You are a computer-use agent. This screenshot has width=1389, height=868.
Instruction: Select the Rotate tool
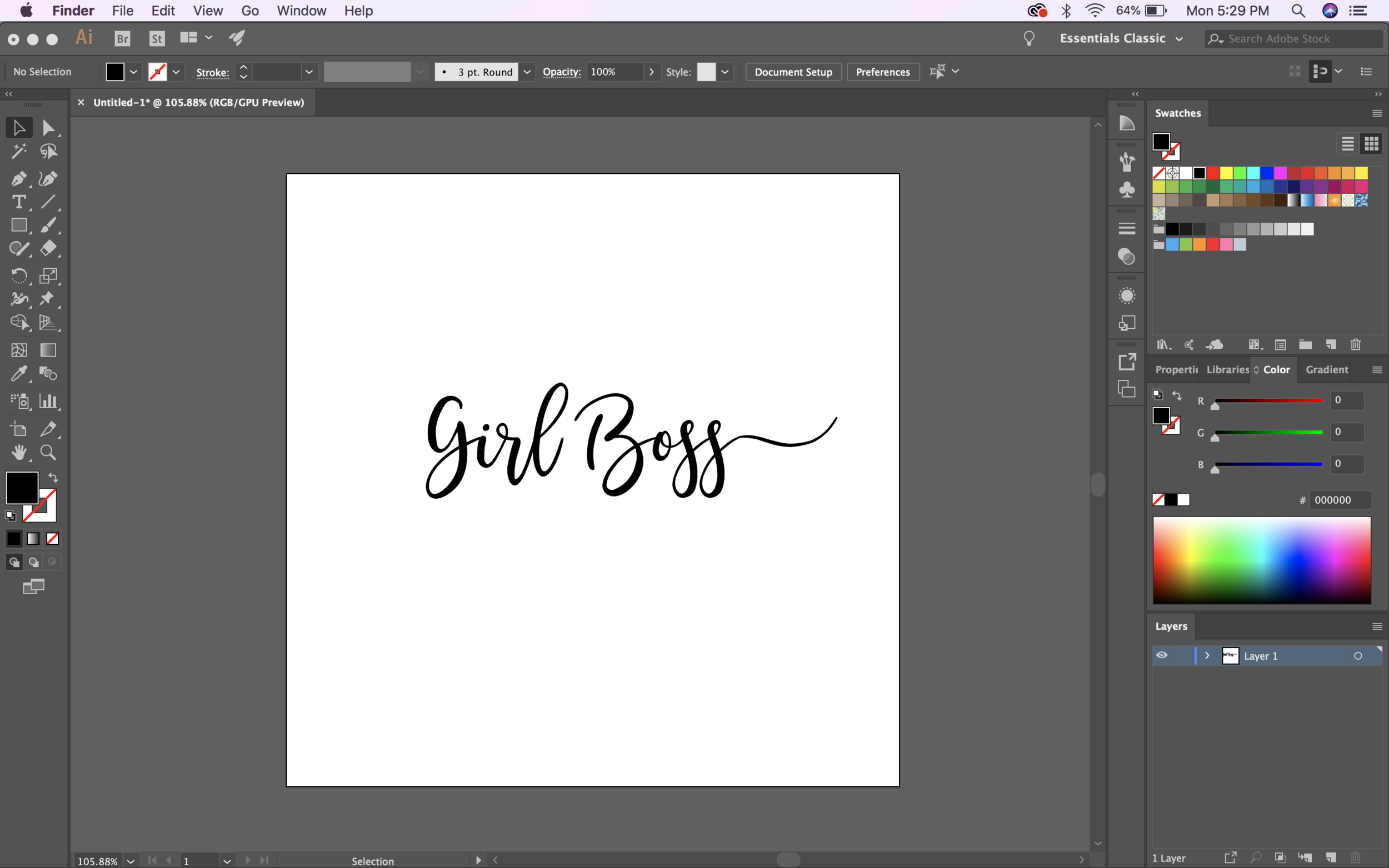click(x=19, y=275)
